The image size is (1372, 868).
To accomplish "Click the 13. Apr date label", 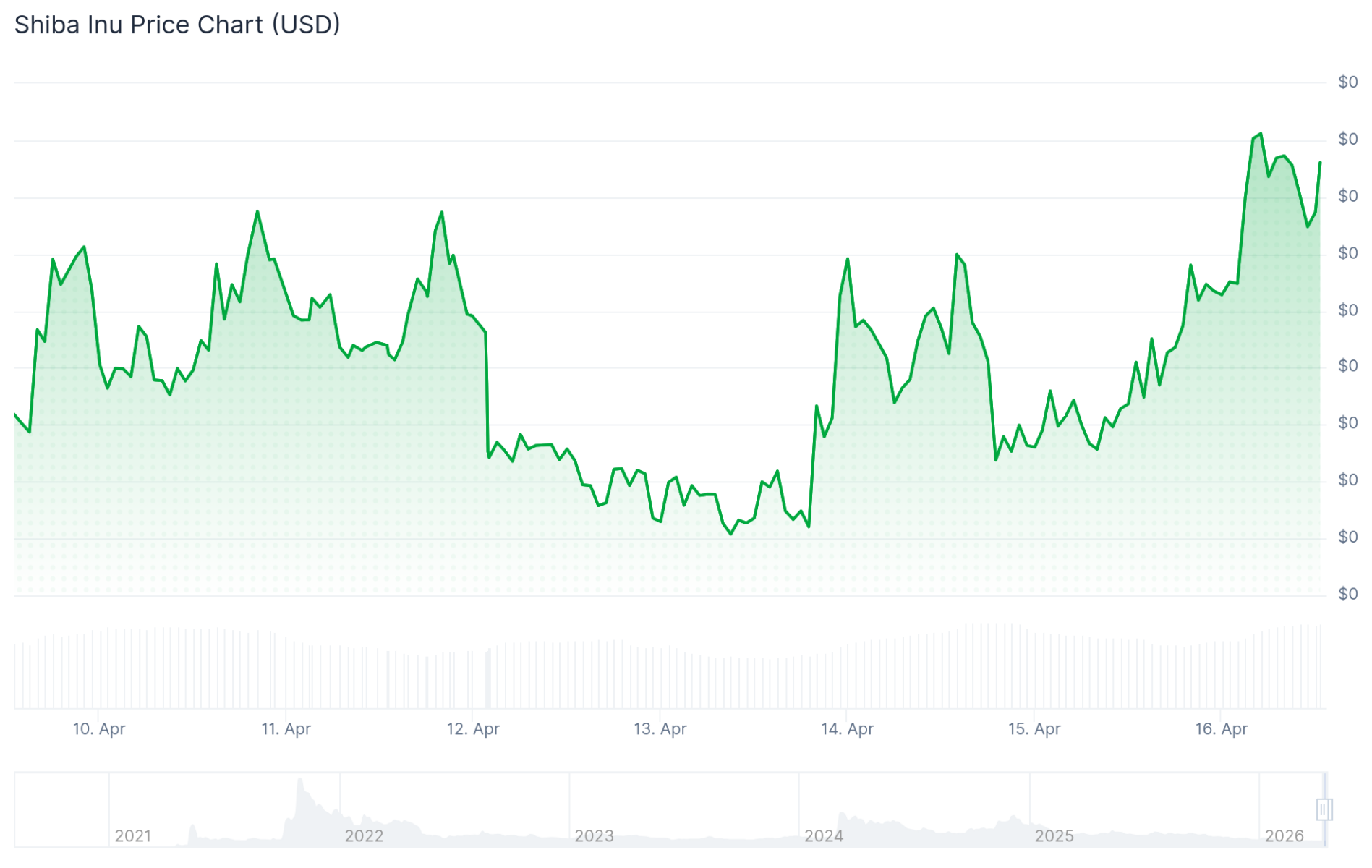I will click(660, 728).
